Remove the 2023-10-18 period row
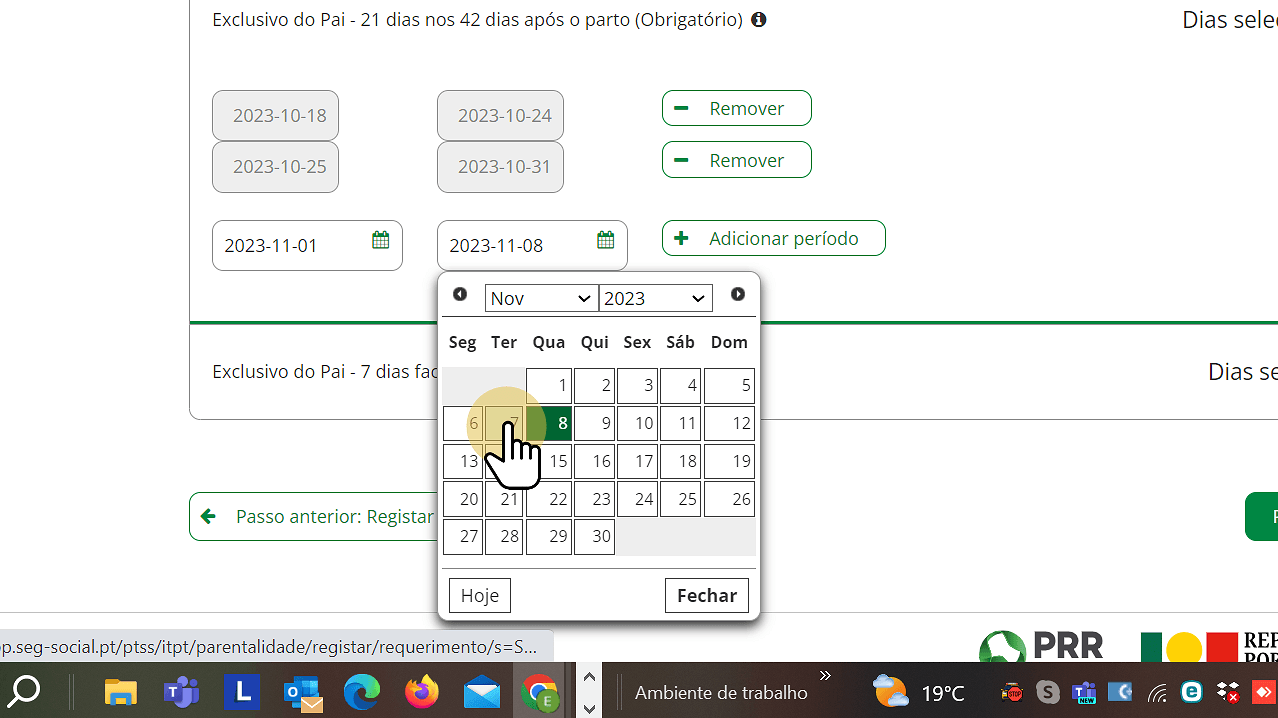This screenshot has width=1278, height=718. (x=736, y=108)
